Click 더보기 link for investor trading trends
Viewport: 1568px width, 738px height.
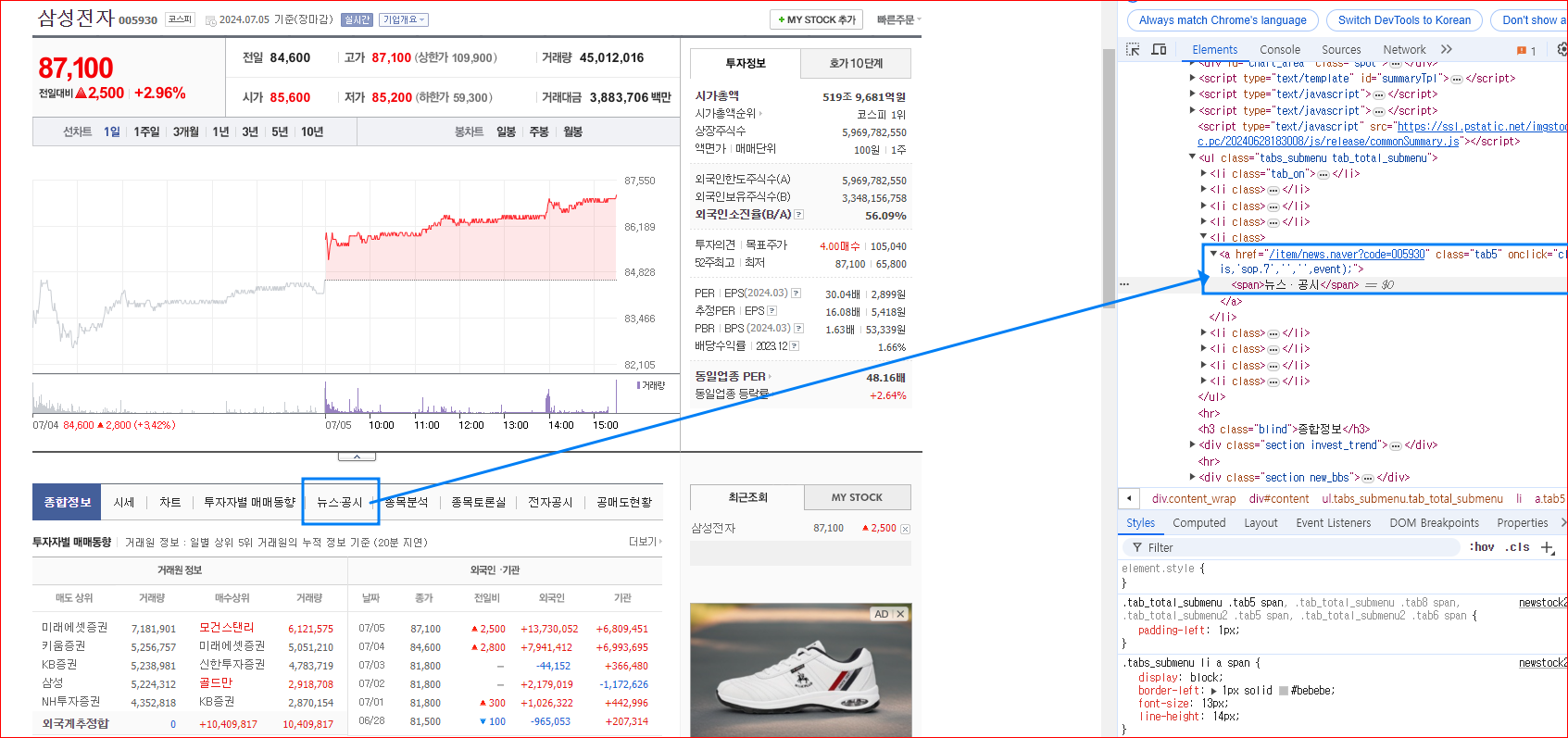click(646, 542)
